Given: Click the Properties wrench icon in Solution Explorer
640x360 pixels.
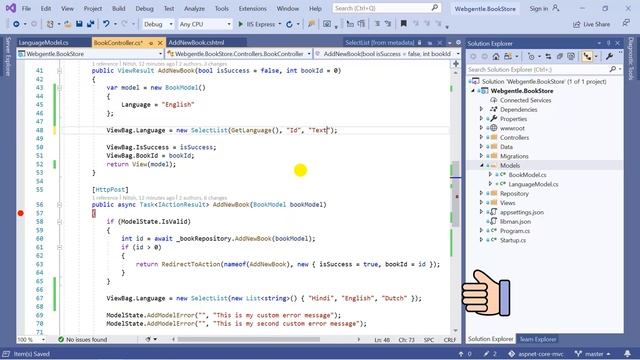Looking at the screenshot, I should [x=609, y=56].
